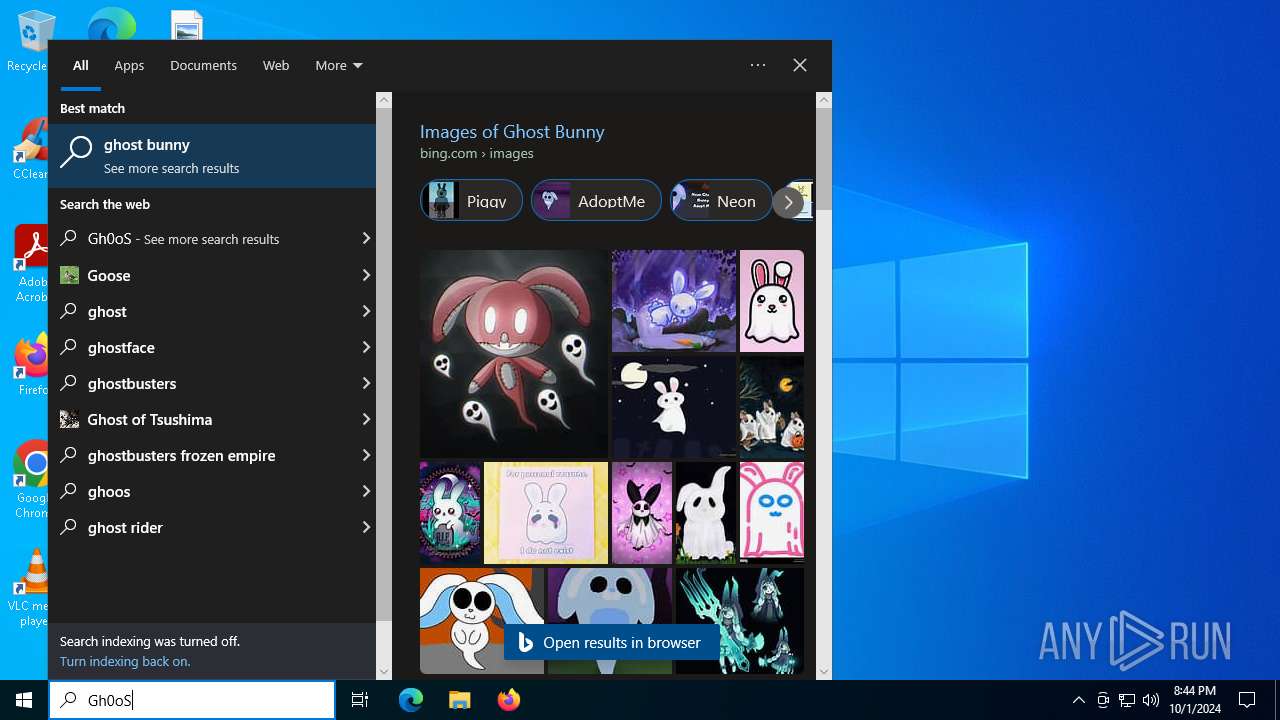1280x720 pixels.
Task: Show next image filter chips arrow
Action: [788, 202]
